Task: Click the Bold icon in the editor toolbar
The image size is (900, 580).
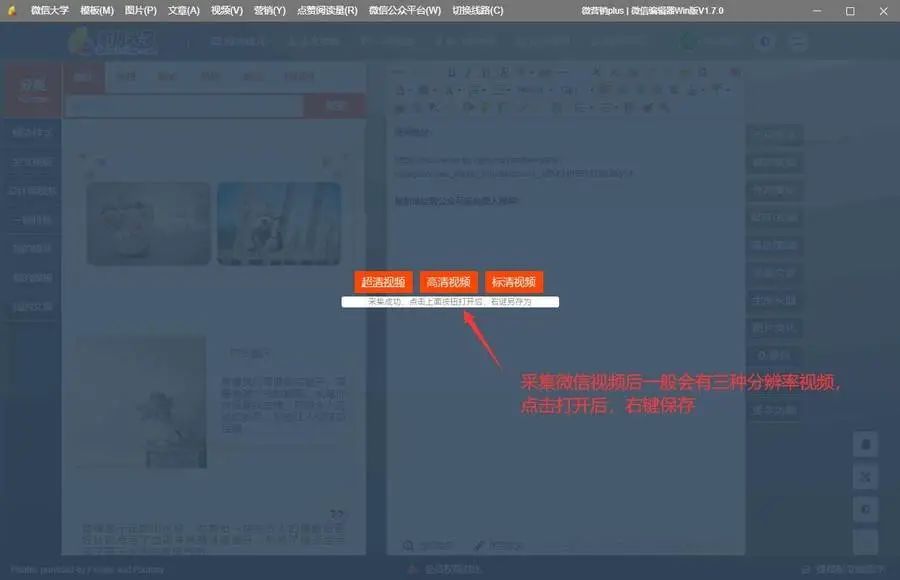Action: (x=452, y=72)
